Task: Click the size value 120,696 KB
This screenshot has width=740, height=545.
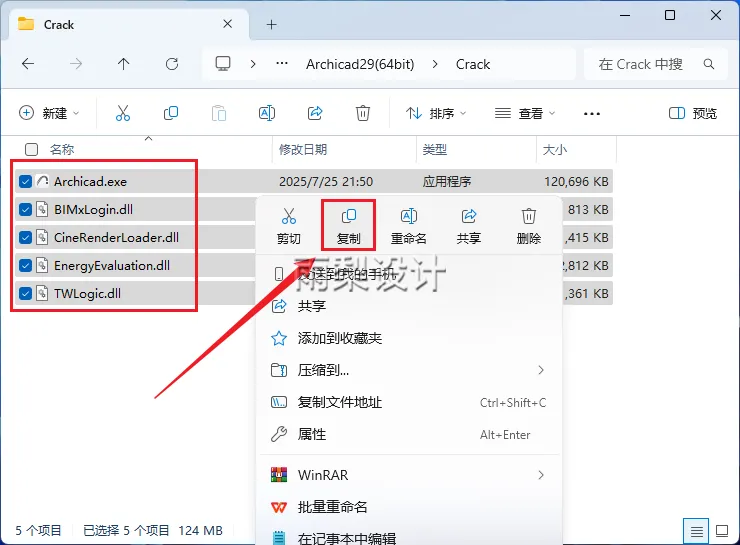Action: tap(576, 181)
